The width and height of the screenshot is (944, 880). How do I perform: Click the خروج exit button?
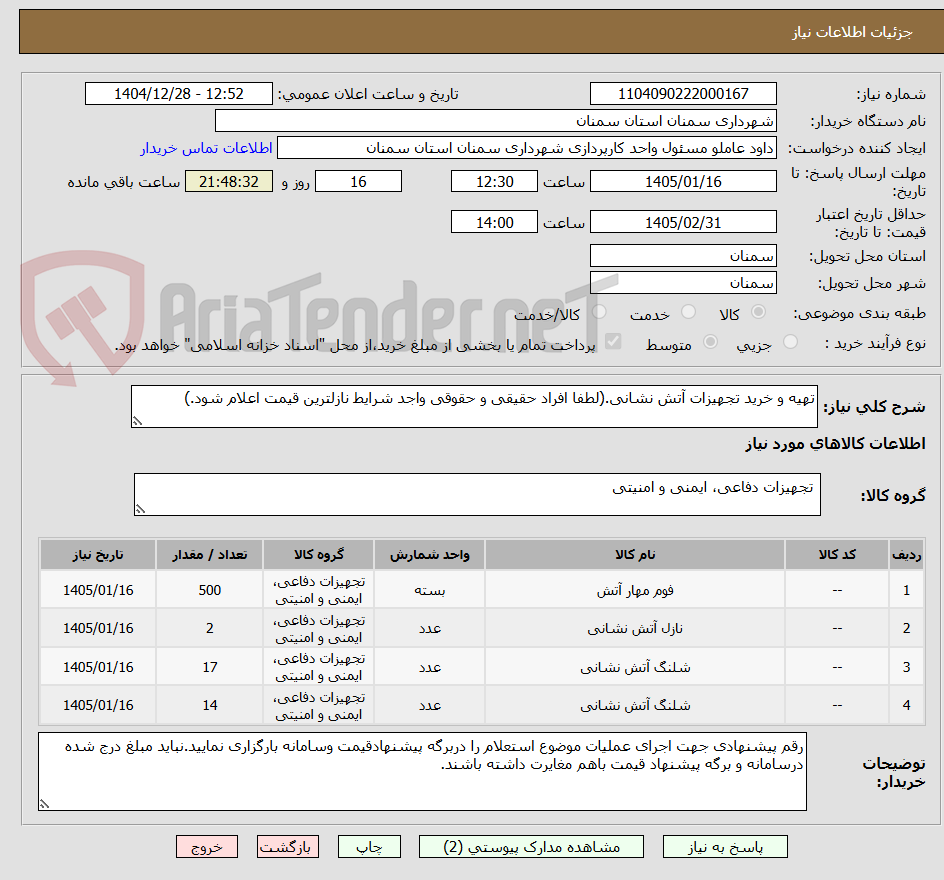pos(207,847)
